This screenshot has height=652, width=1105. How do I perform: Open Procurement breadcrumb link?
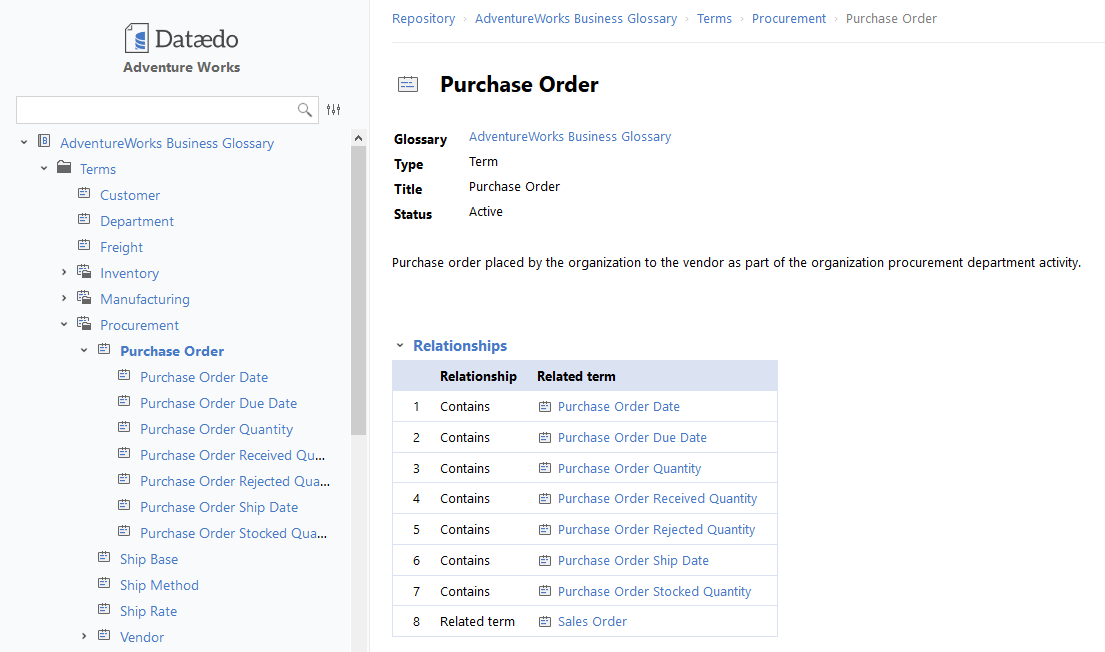789,19
